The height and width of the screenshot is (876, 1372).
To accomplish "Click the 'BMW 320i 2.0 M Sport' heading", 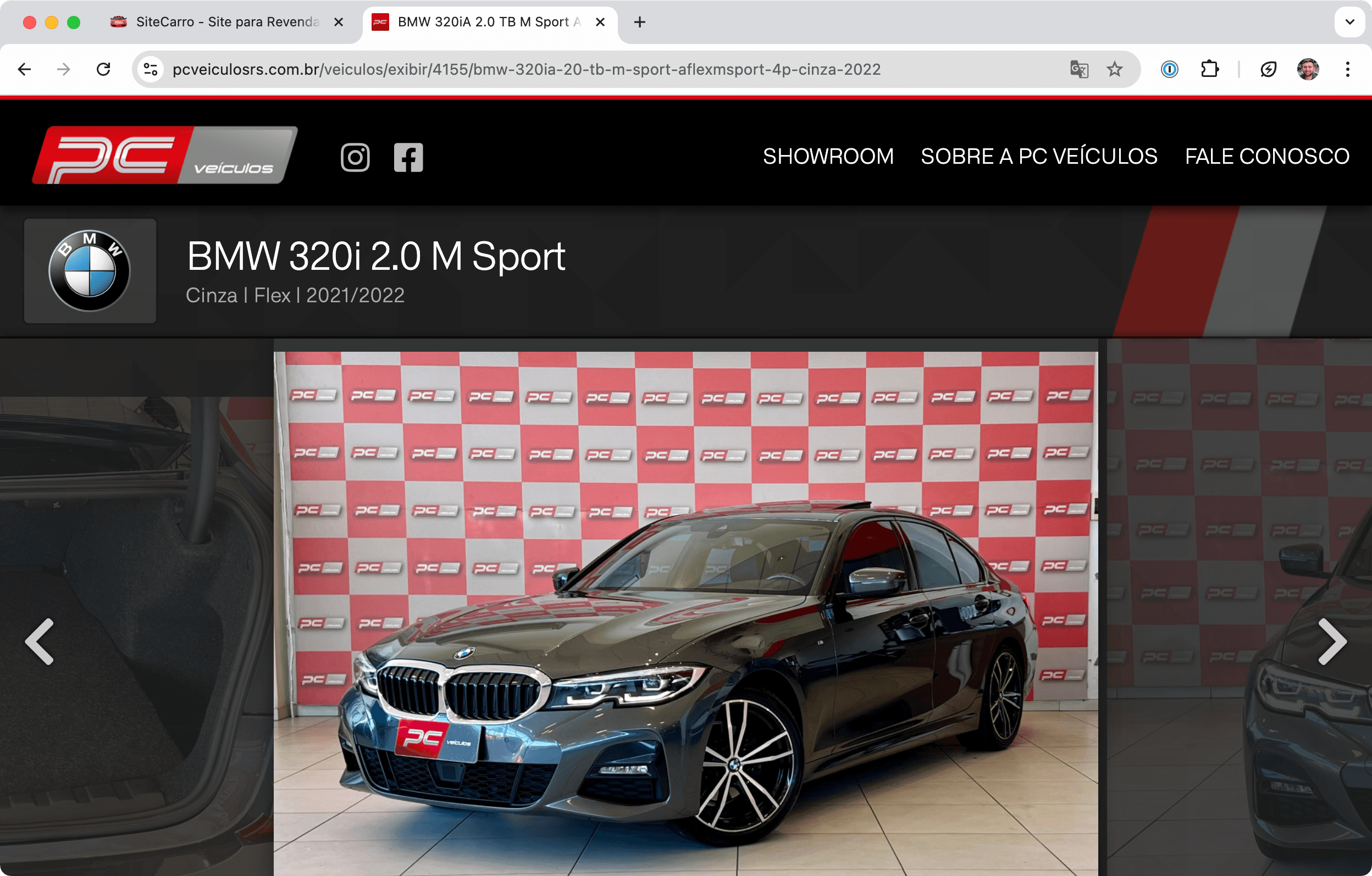I will coord(376,256).
